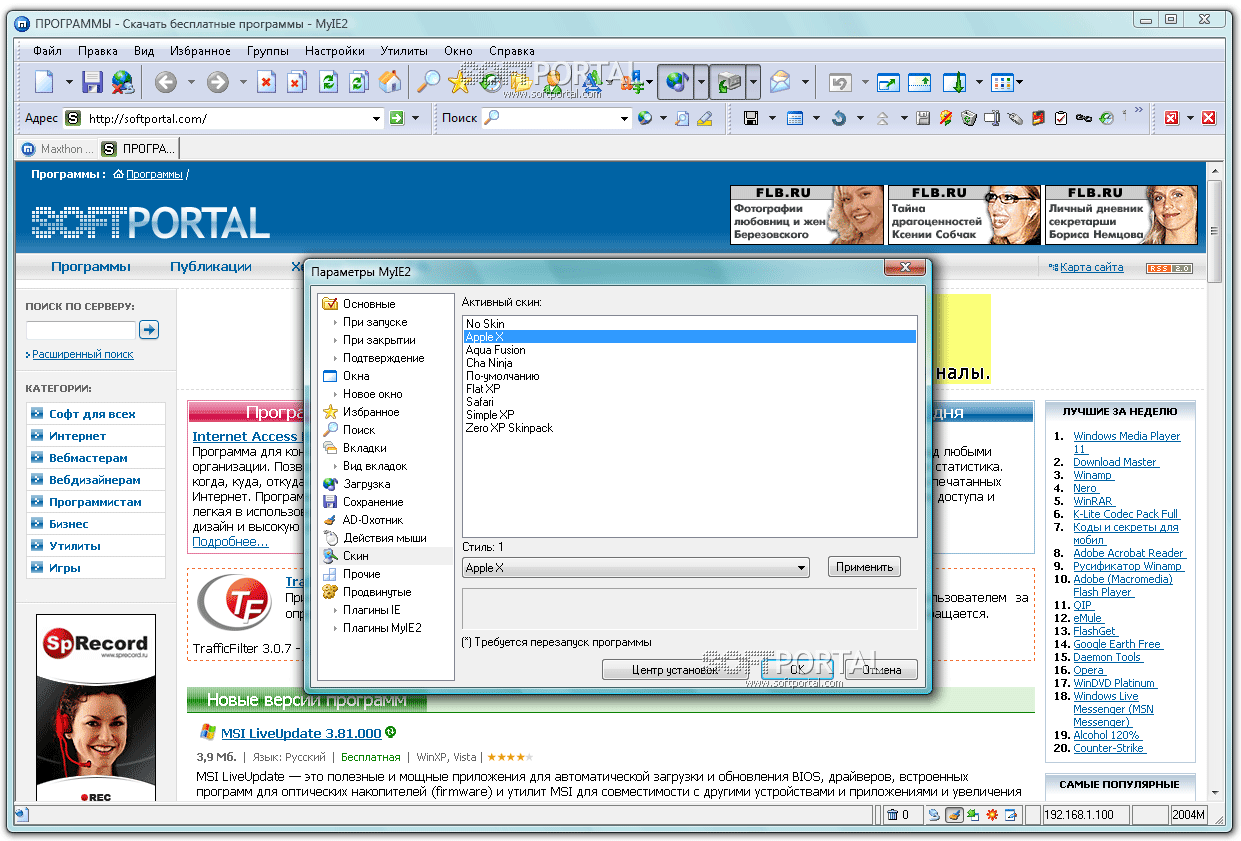Click the tile windows grid icon
This screenshot has height=841, width=1241.
click(1002, 82)
